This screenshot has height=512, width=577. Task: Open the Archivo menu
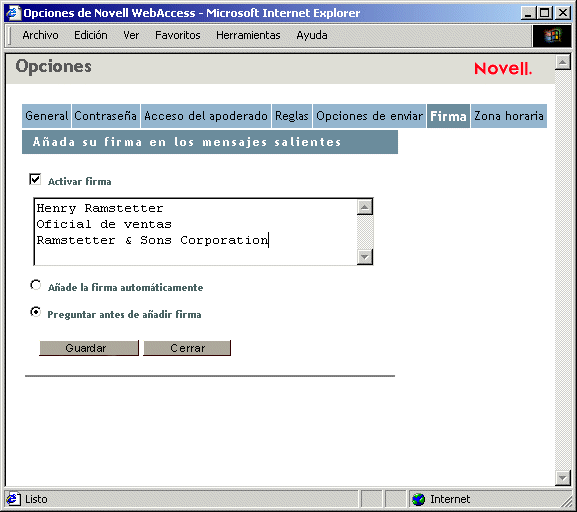click(40, 35)
